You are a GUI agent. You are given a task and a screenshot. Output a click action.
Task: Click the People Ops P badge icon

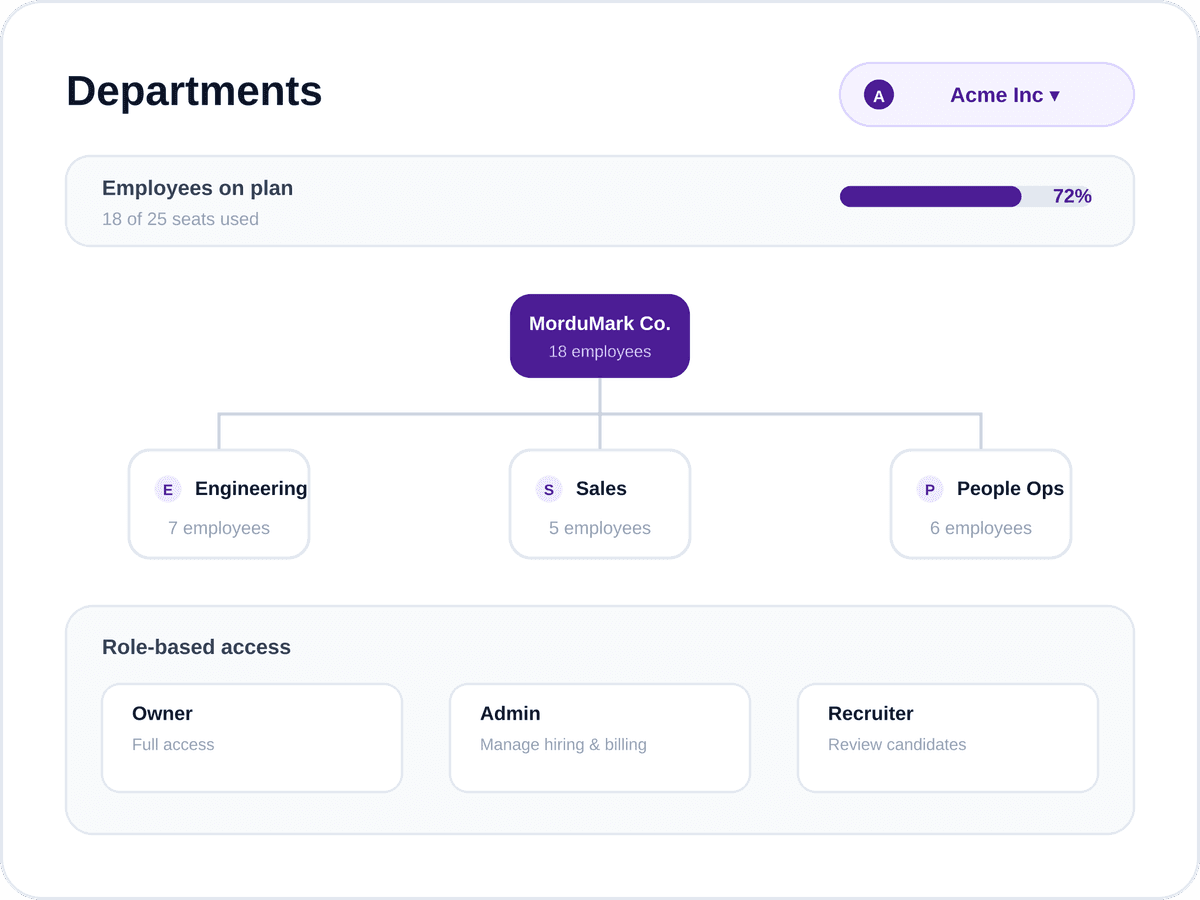tap(930, 489)
